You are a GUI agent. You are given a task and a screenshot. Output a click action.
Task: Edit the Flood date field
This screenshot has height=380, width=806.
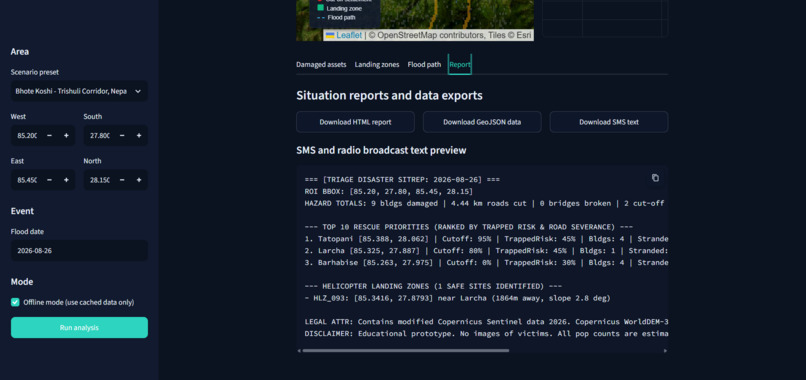tap(79, 251)
